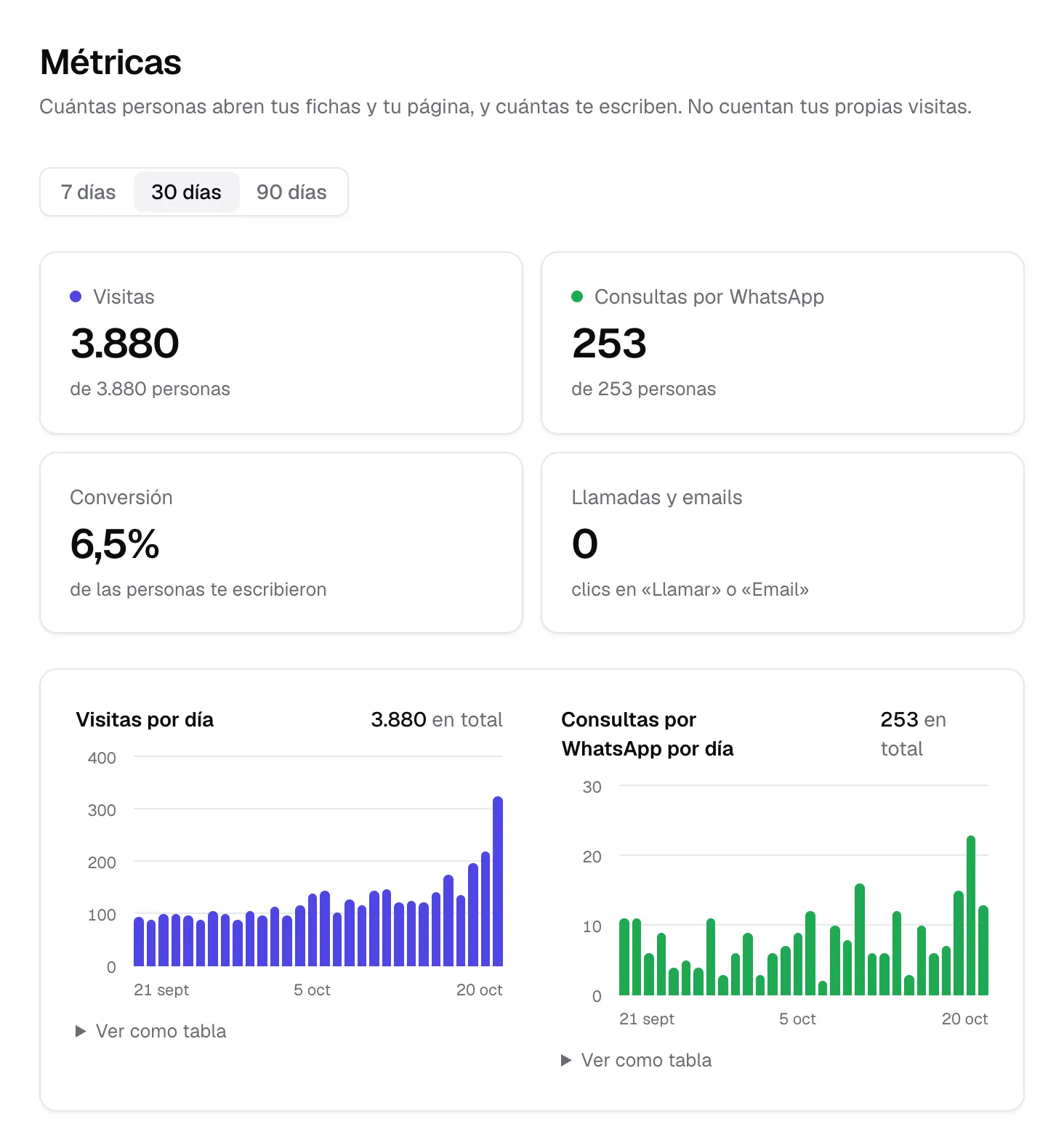This screenshot has height=1145, width=1064.
Task: Click the blue dot beside Visitas
Action: point(76,296)
